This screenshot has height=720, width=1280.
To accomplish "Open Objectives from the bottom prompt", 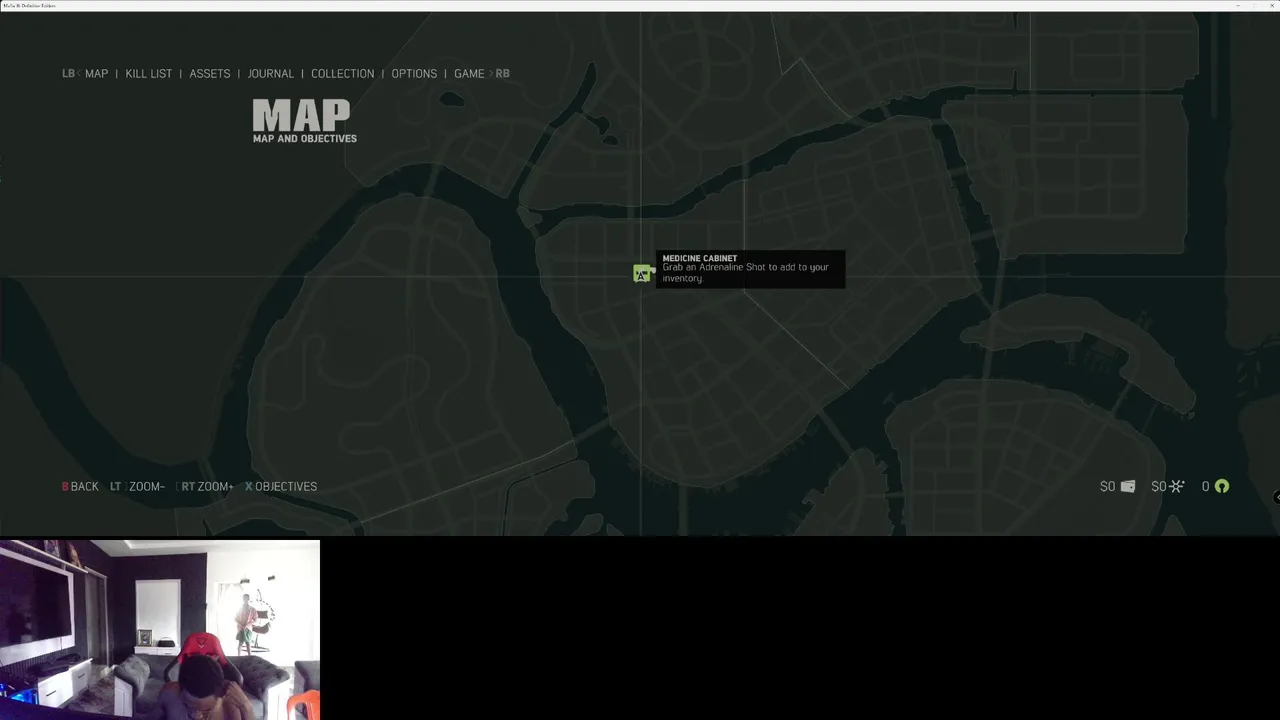I will (x=281, y=487).
